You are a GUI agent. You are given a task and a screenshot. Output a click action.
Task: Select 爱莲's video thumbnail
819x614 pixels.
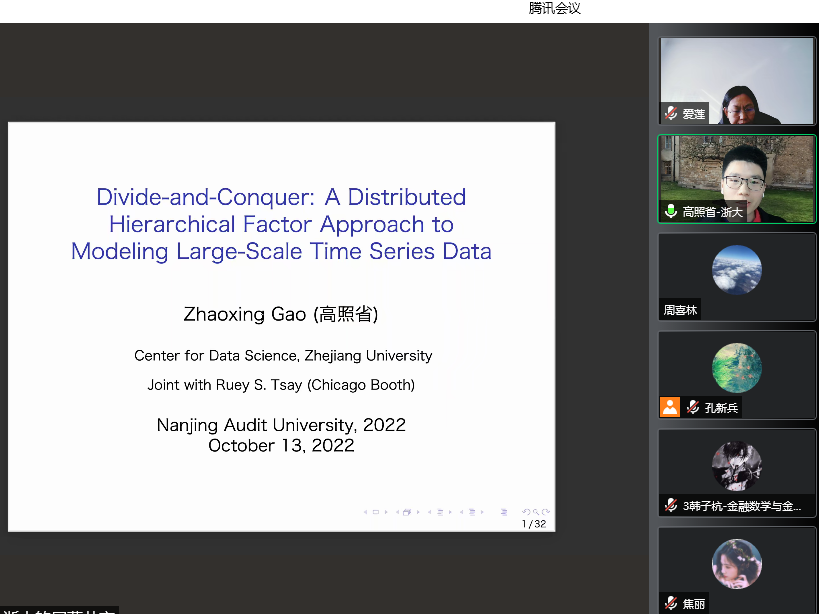pos(737,80)
